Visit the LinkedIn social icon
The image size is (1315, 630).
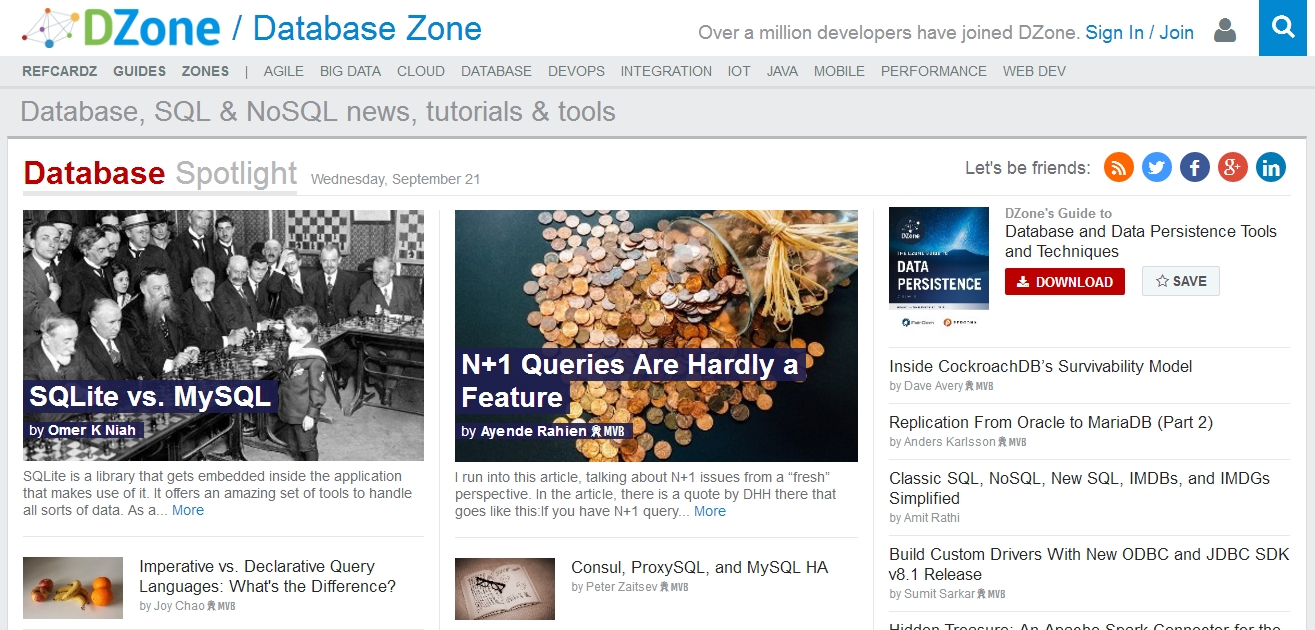tap(1271, 167)
